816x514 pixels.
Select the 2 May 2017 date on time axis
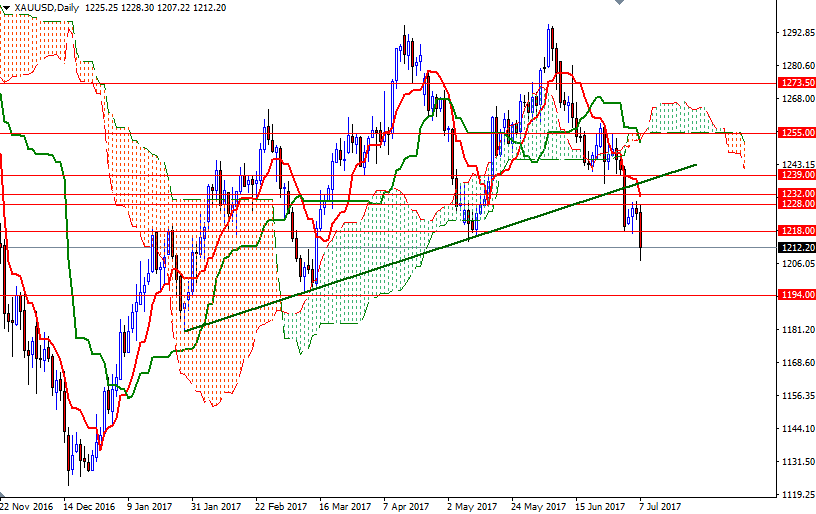point(472,506)
